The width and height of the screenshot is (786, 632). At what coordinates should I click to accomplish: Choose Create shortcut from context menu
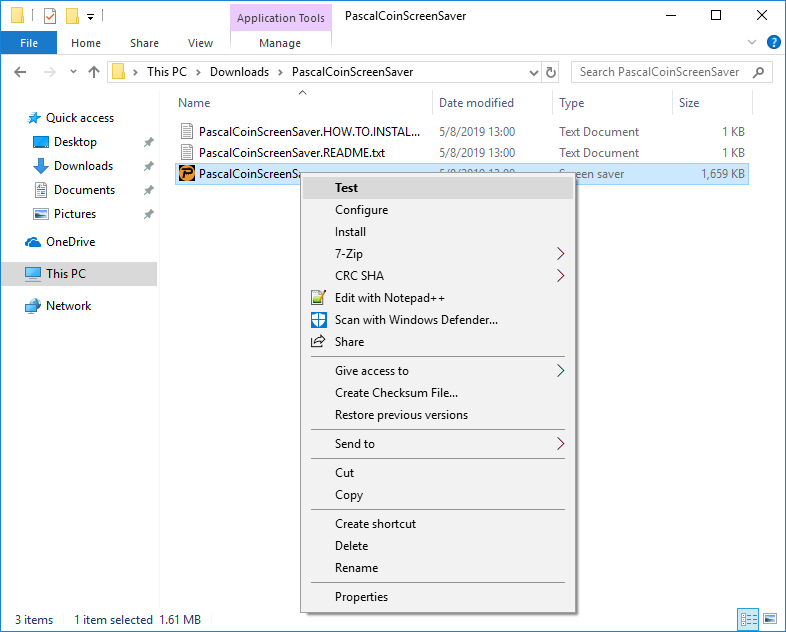[x=438, y=524]
